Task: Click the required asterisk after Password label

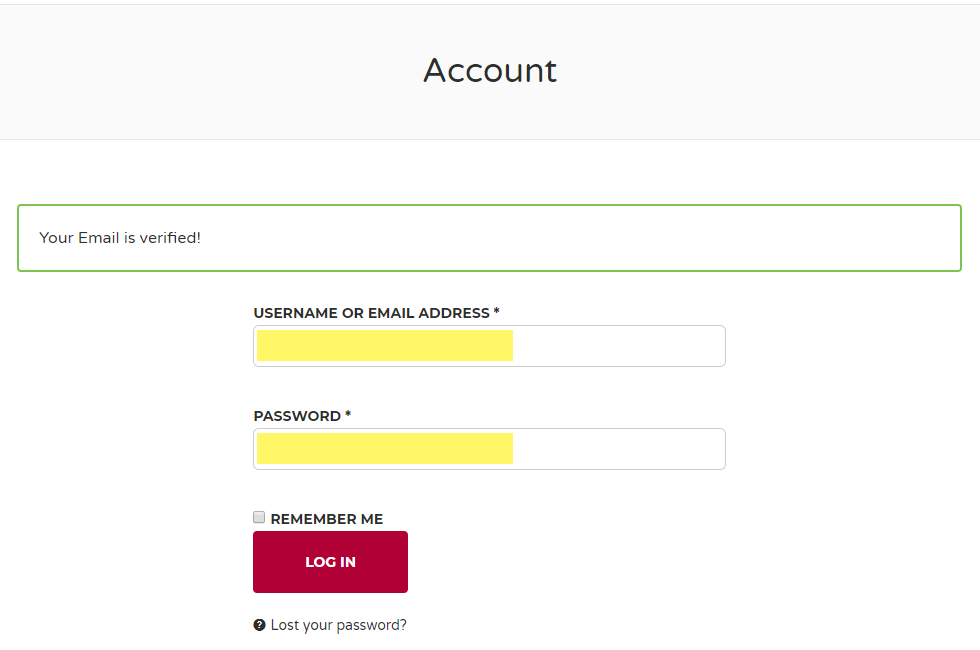Action: click(348, 414)
